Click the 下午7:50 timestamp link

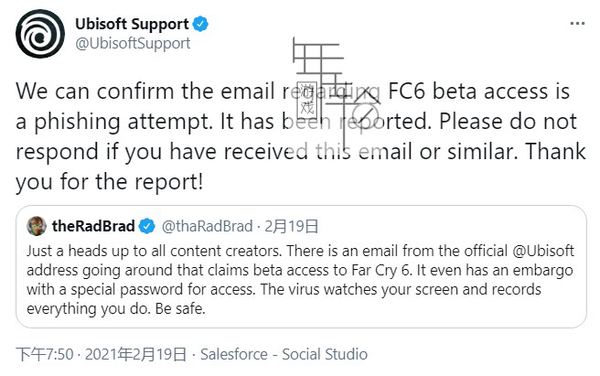pos(45,354)
